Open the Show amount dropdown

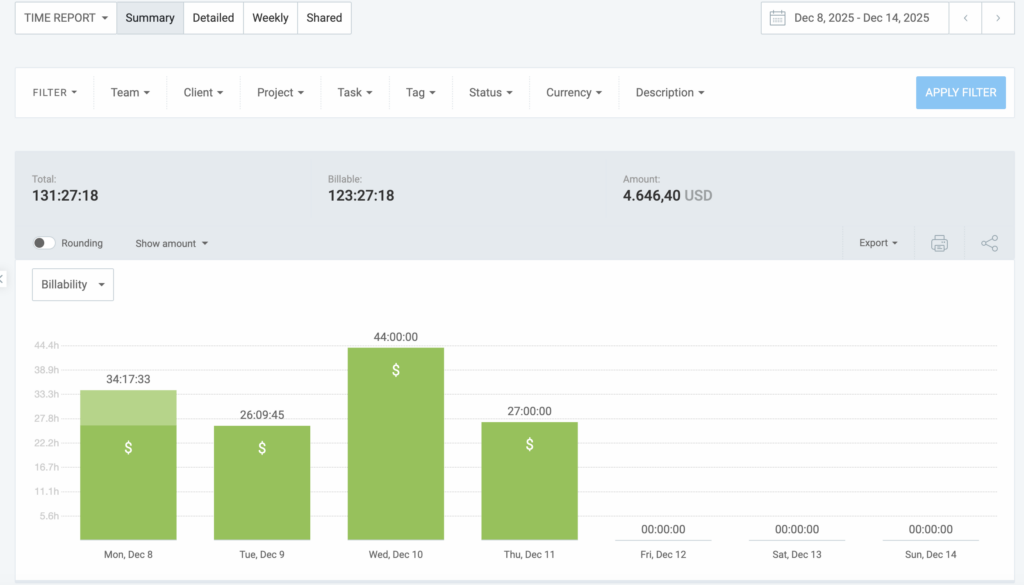tap(171, 243)
